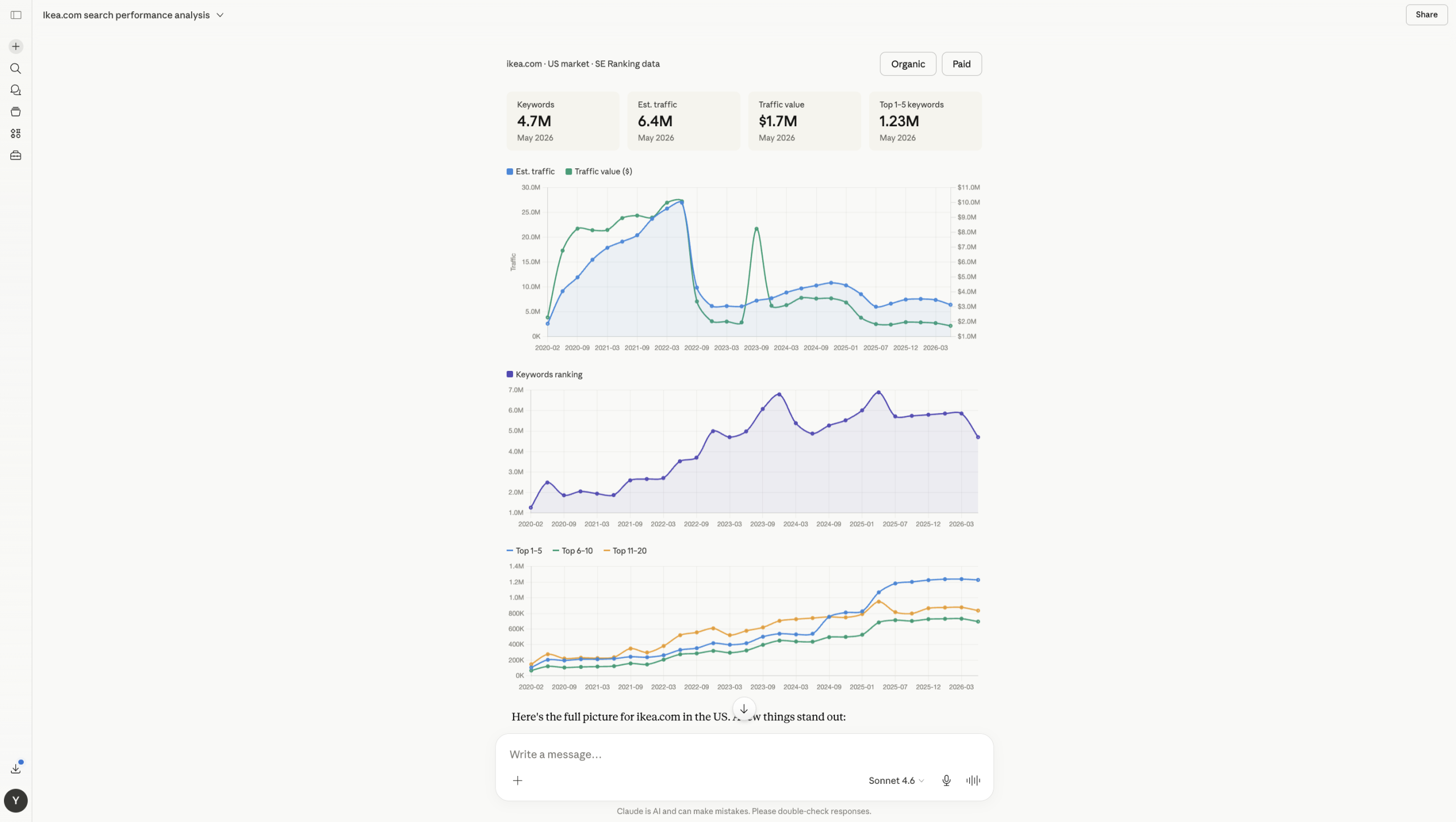Open the projects icon in sidebar
The width and height of the screenshot is (1456, 822).
point(16,111)
